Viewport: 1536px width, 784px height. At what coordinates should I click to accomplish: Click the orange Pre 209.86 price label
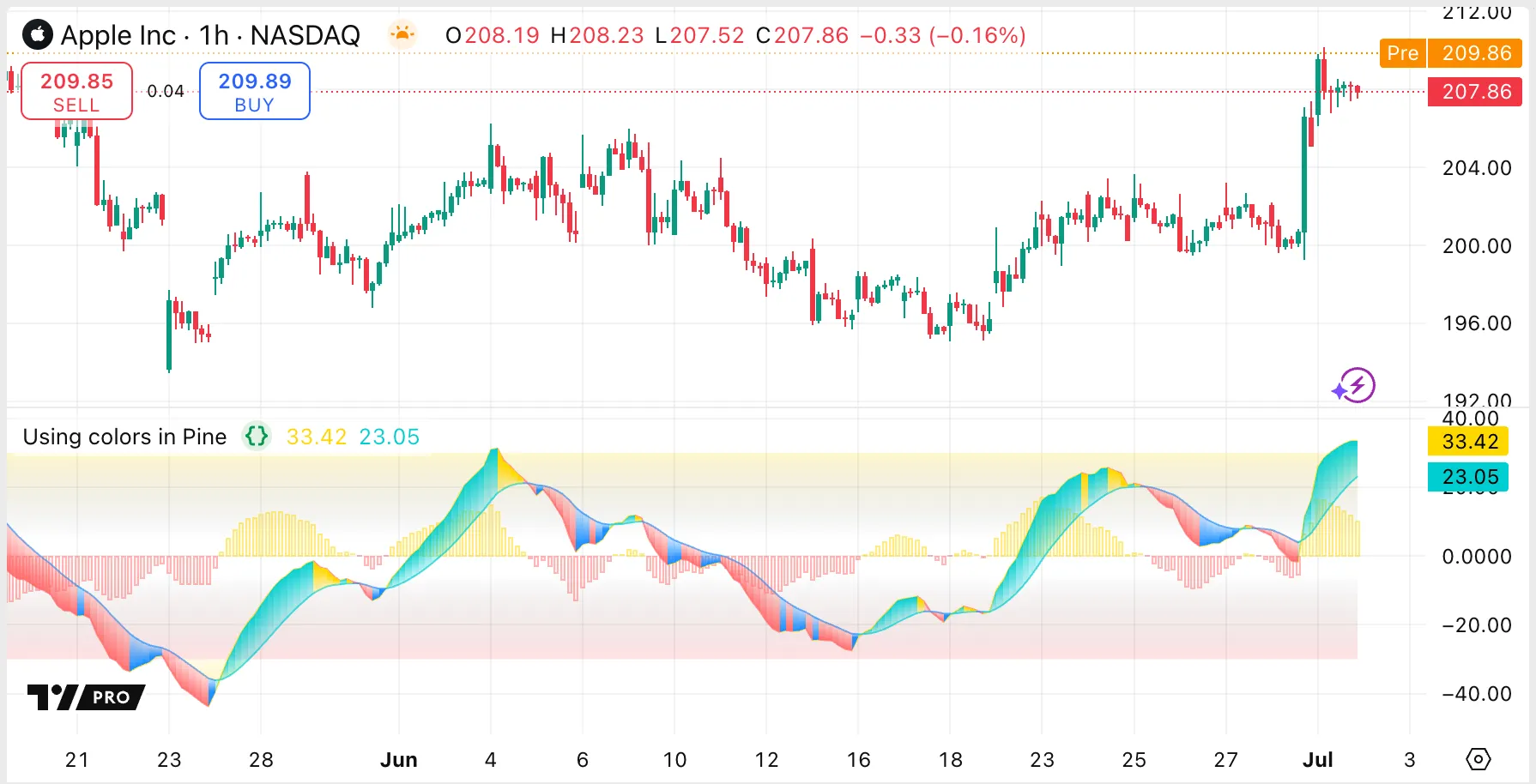click(1450, 53)
